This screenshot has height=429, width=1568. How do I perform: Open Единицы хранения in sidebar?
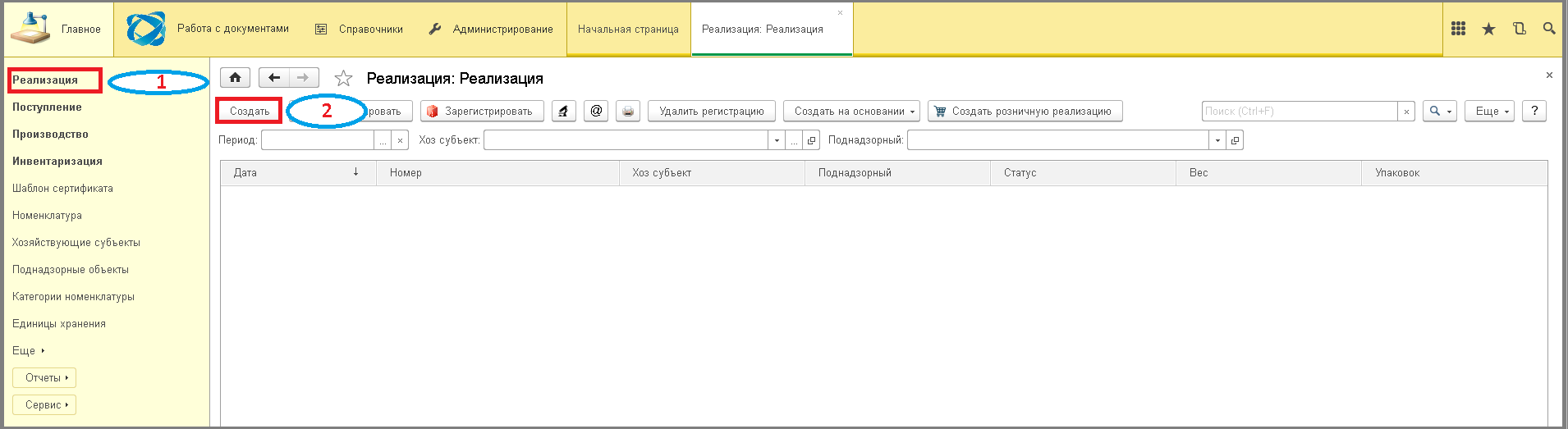[x=59, y=324]
